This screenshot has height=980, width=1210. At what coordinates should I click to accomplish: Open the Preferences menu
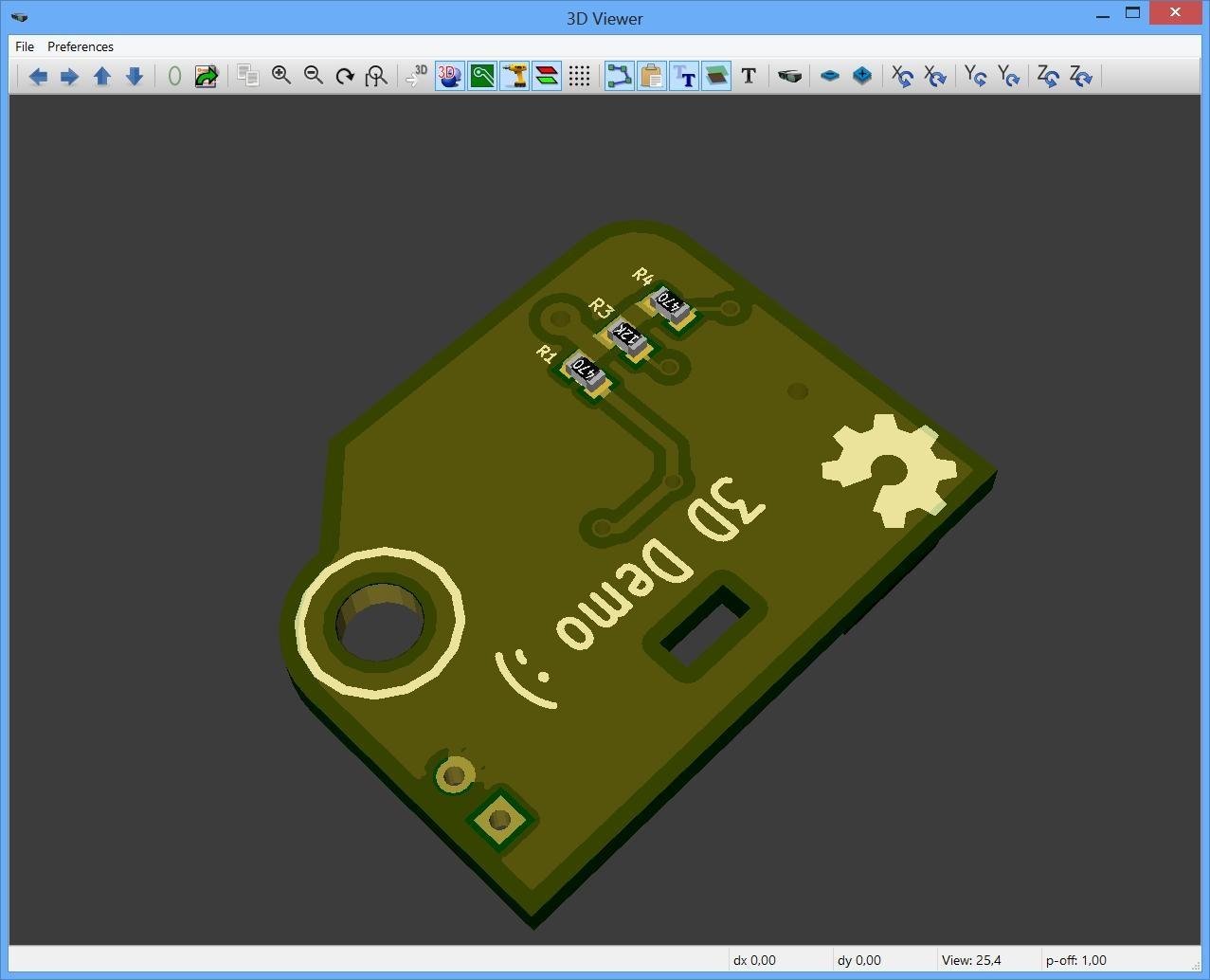[x=80, y=46]
